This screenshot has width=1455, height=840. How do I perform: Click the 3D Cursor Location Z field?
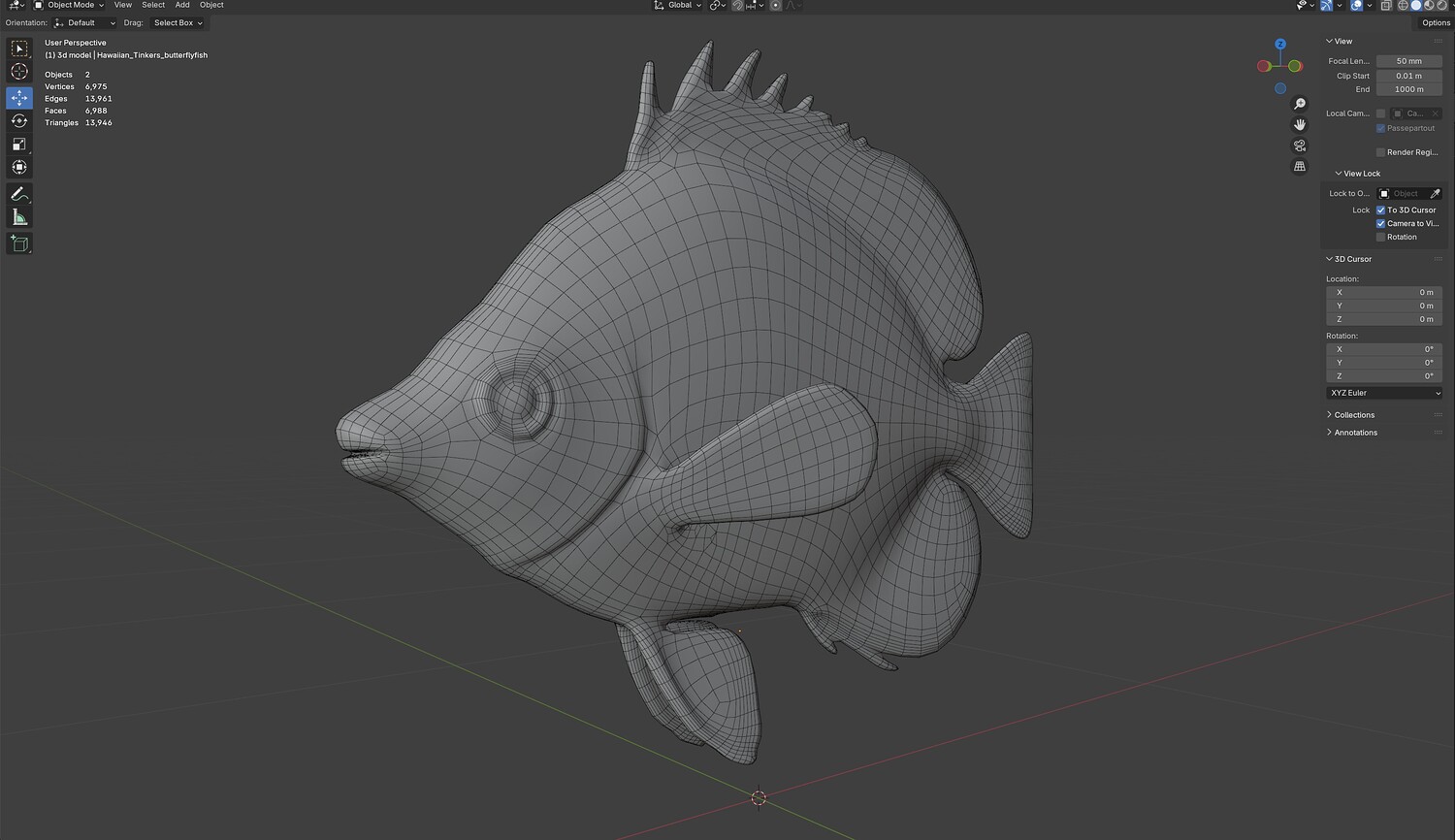[1384, 319]
